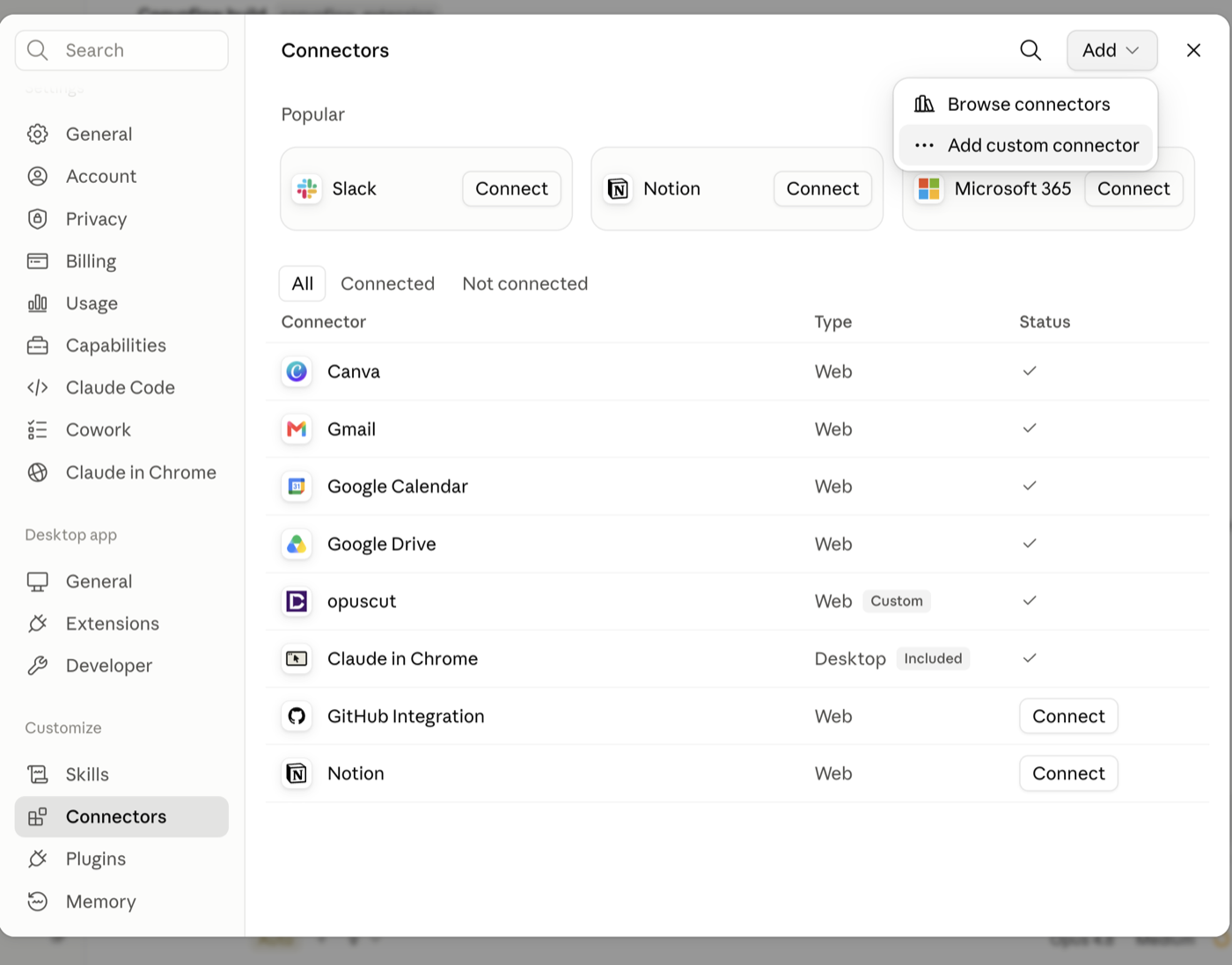
Task: Open the Plugins settings page
Action: [121, 859]
